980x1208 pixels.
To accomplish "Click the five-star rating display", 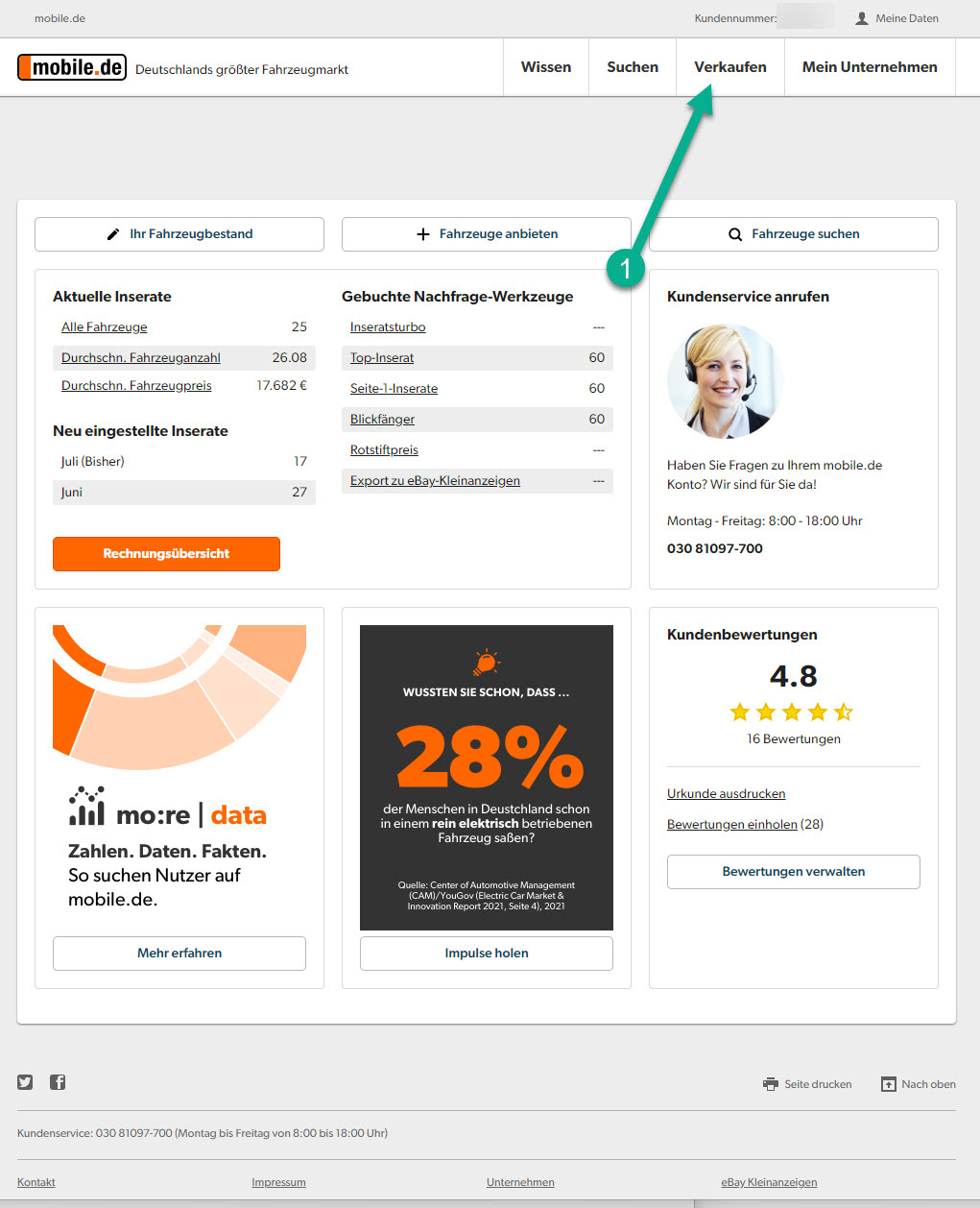I will [x=792, y=713].
